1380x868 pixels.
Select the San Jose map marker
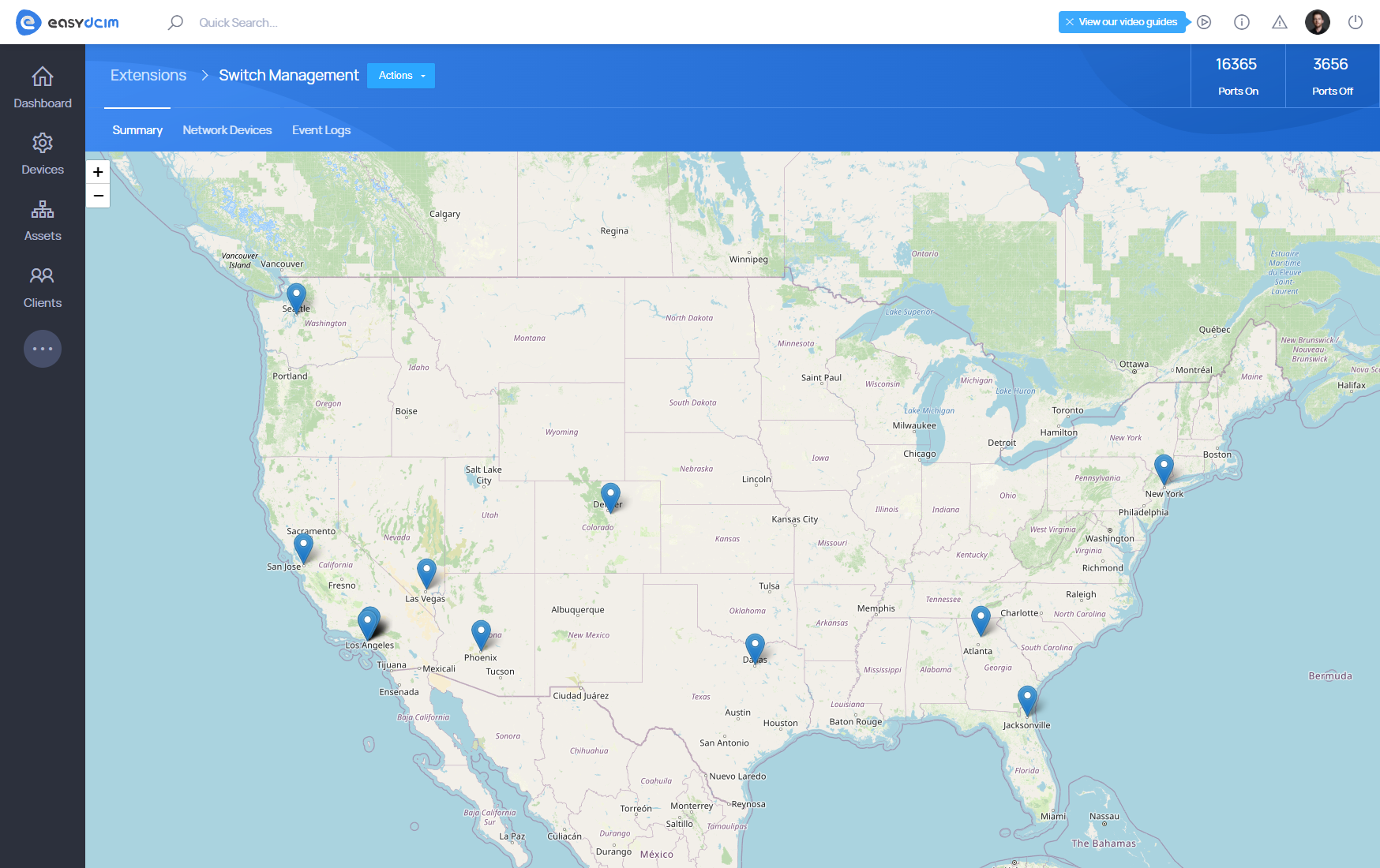point(303,548)
